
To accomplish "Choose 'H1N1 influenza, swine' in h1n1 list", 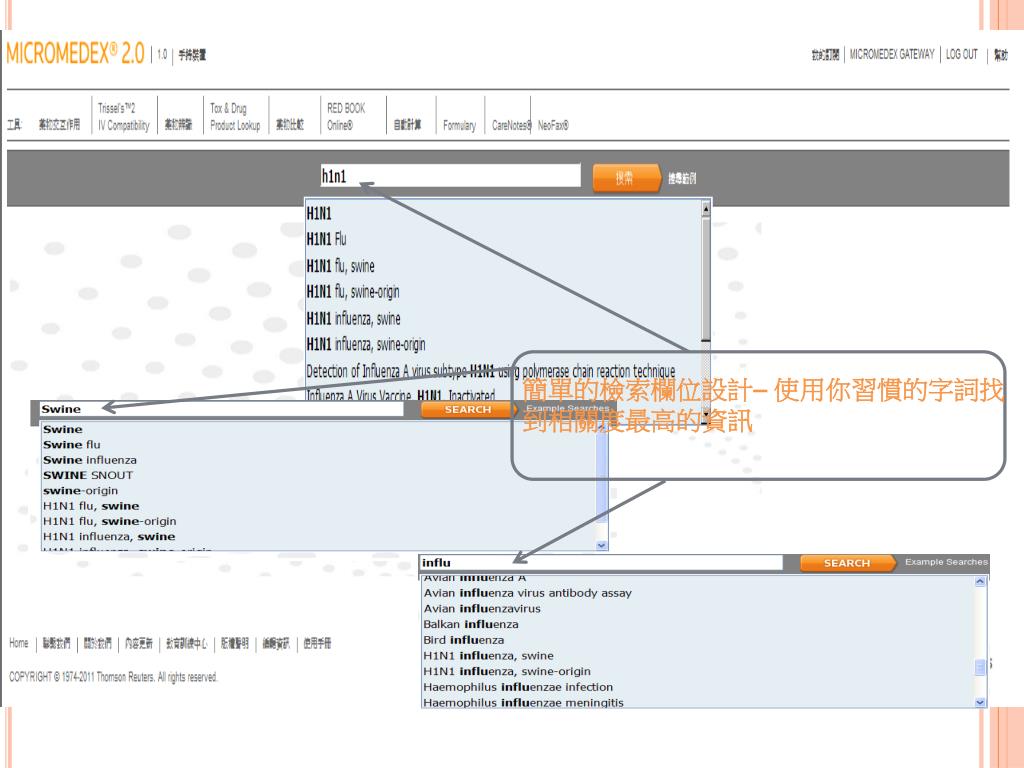I will [353, 319].
